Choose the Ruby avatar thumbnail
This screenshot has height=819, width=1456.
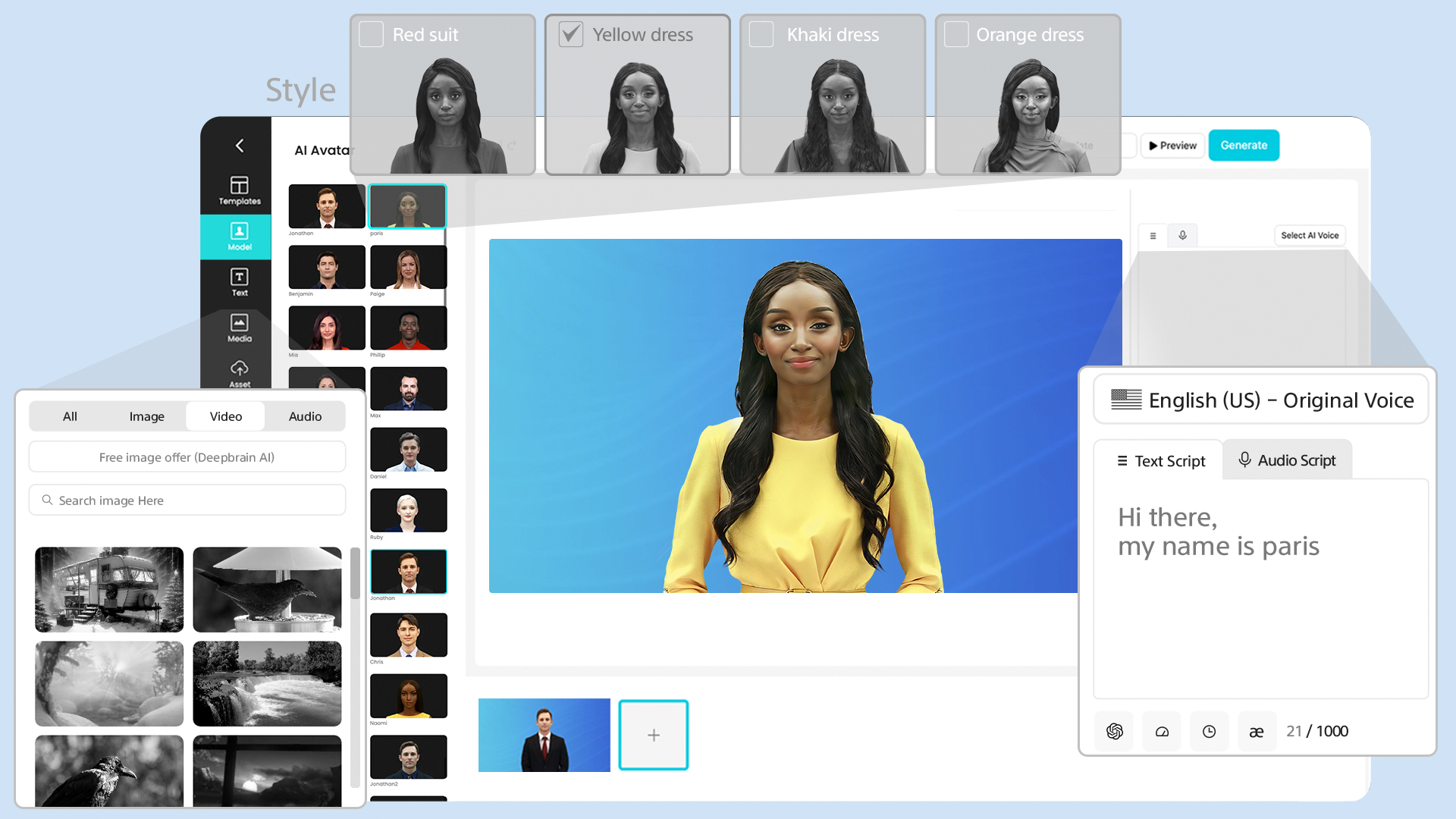click(408, 510)
